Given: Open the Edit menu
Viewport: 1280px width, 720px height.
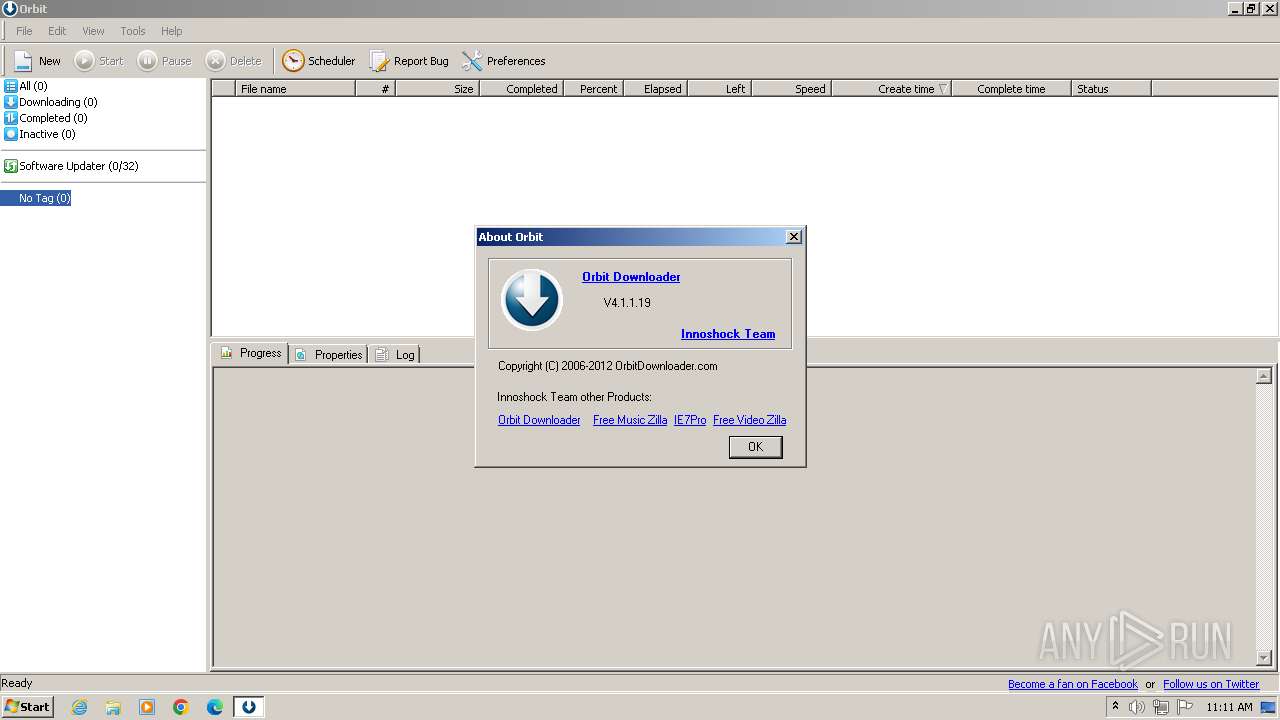Looking at the screenshot, I should 57,31.
